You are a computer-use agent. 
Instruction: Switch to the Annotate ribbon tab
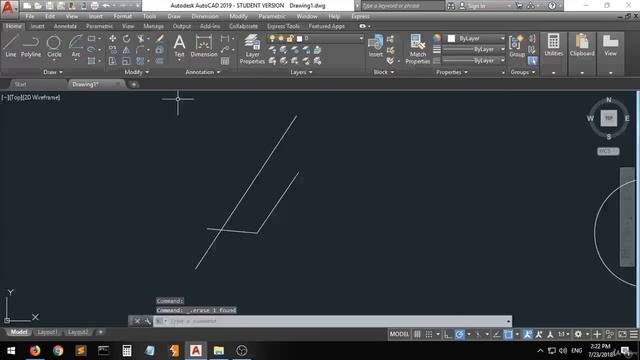pyautogui.click(x=65, y=26)
